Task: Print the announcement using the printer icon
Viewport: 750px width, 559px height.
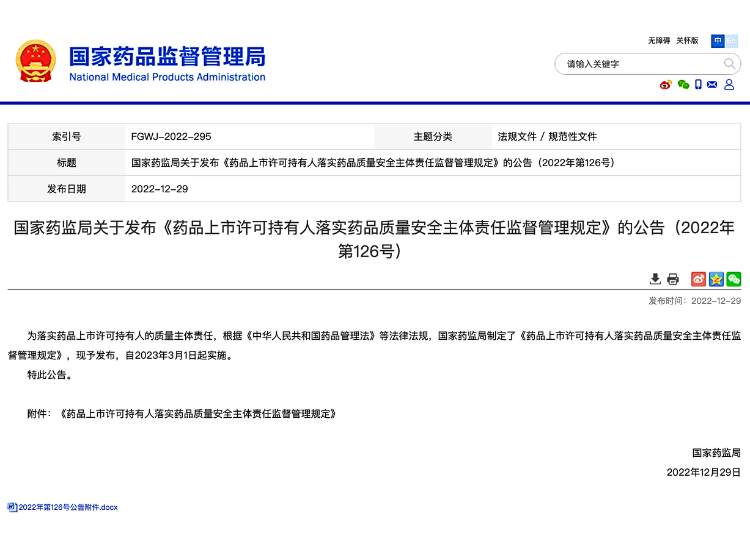Action: coord(673,279)
